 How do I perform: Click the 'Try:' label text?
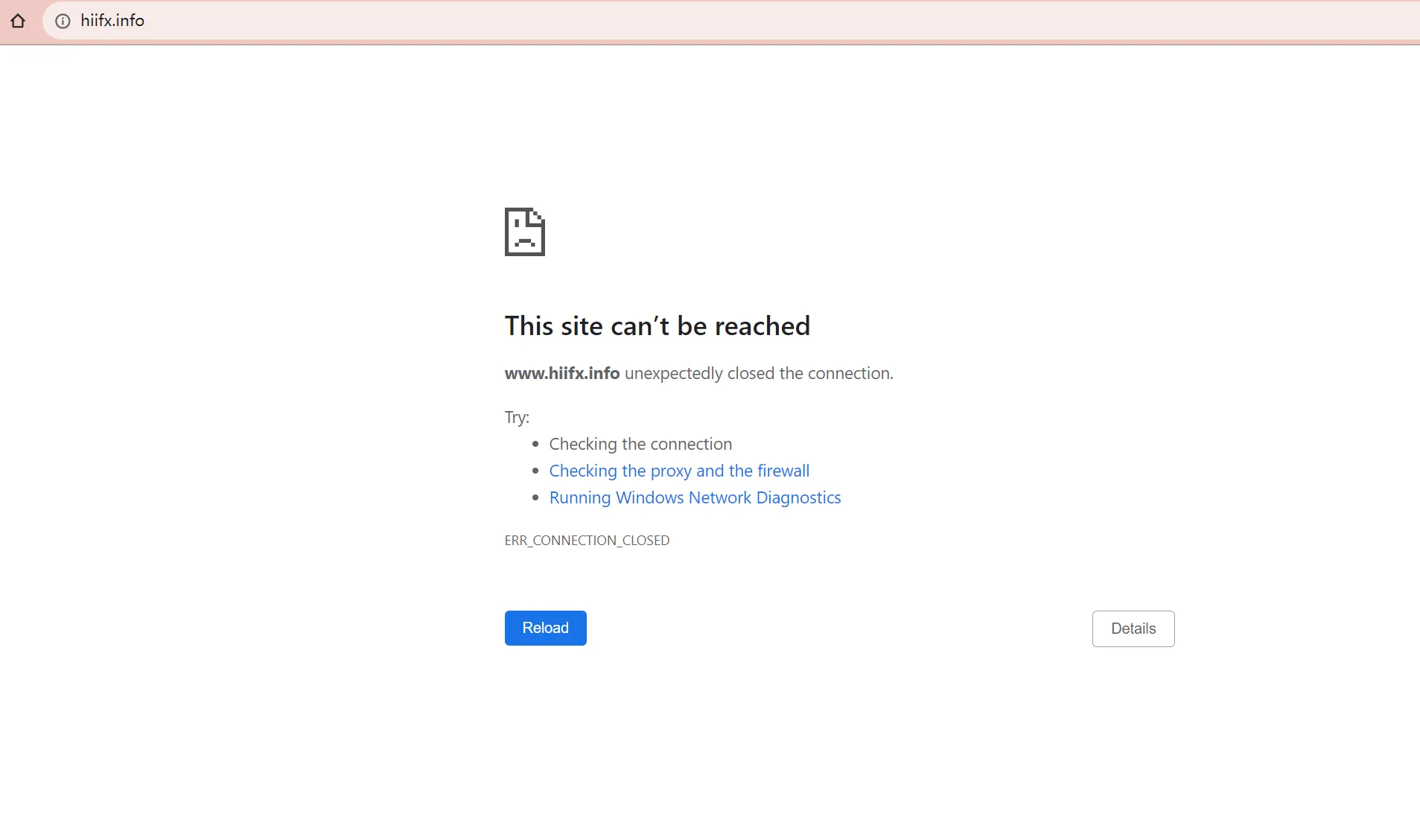click(517, 417)
